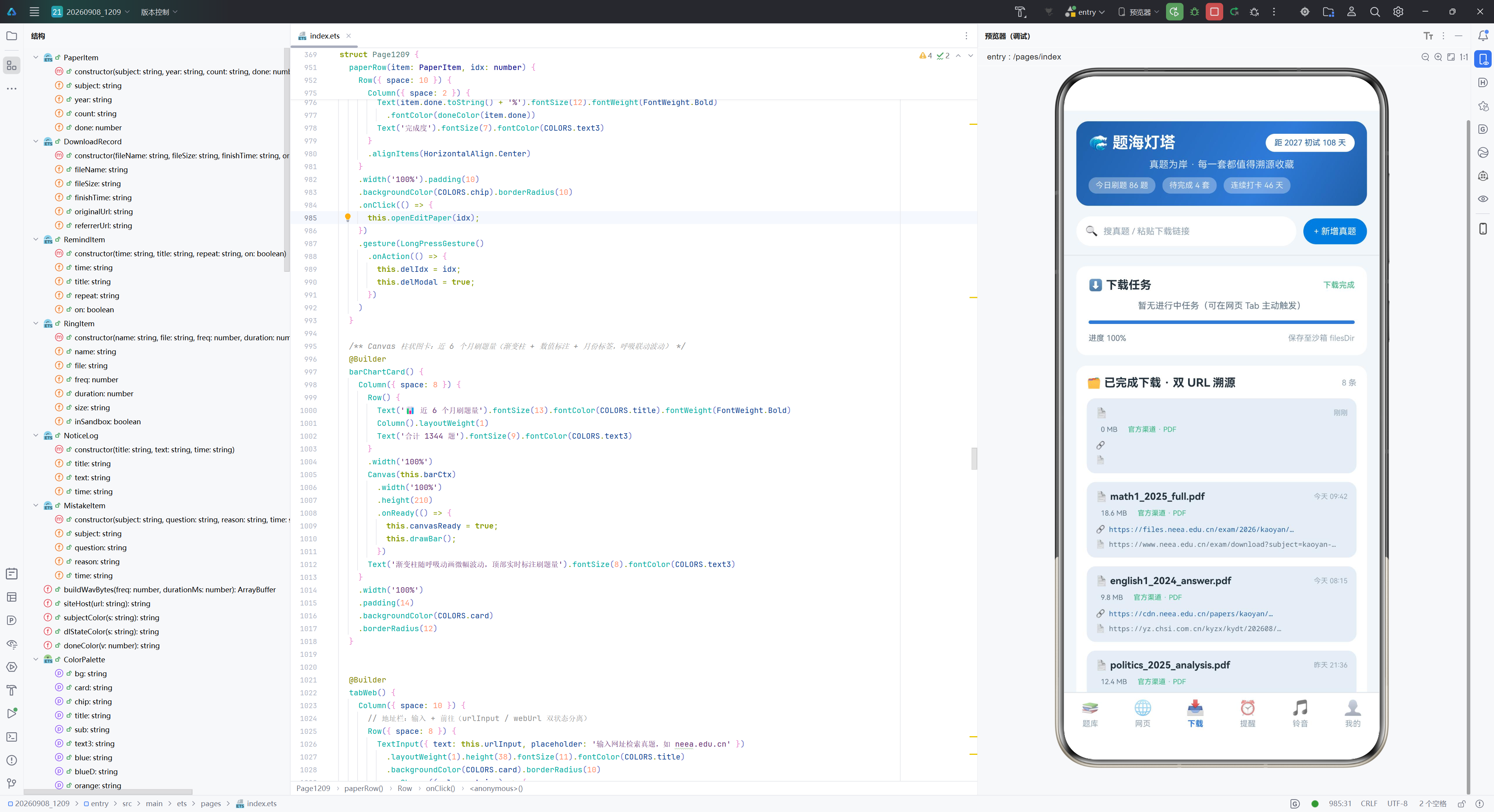Open IDE settings gear

[x=1398, y=12]
